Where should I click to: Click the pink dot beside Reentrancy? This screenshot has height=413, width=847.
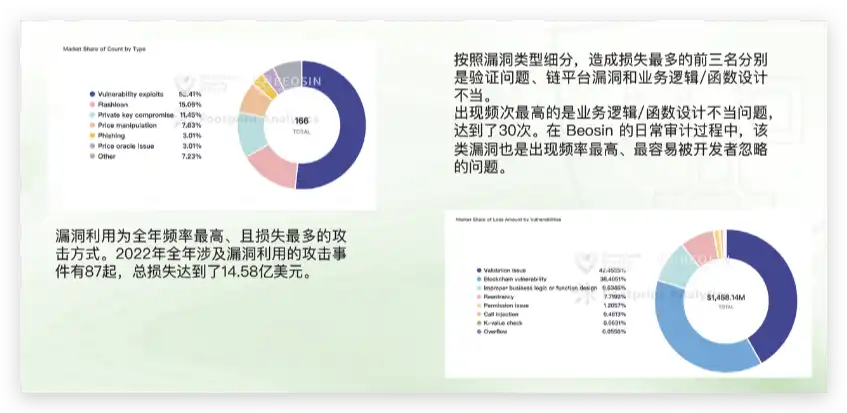tap(479, 296)
